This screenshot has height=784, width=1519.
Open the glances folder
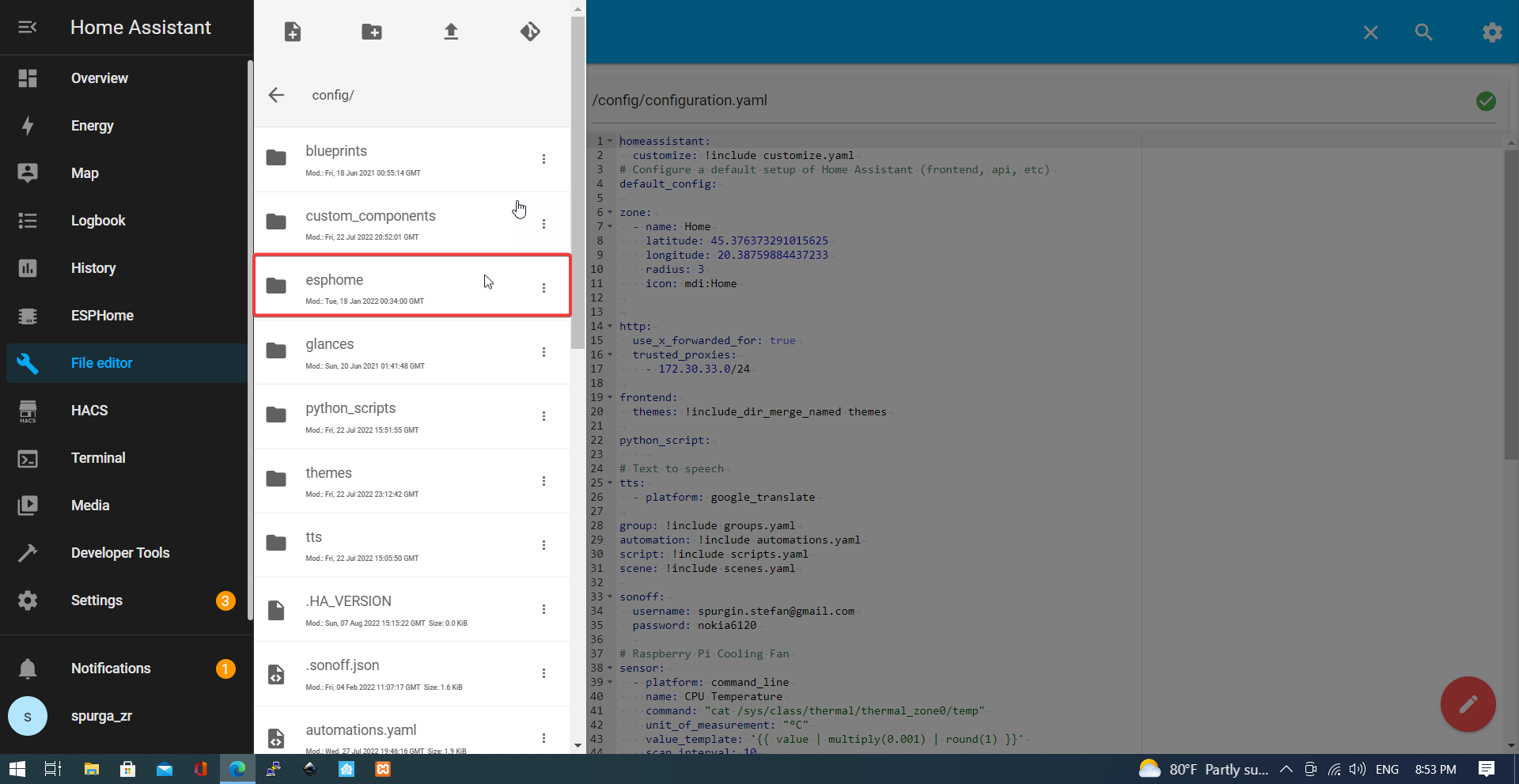coord(411,352)
